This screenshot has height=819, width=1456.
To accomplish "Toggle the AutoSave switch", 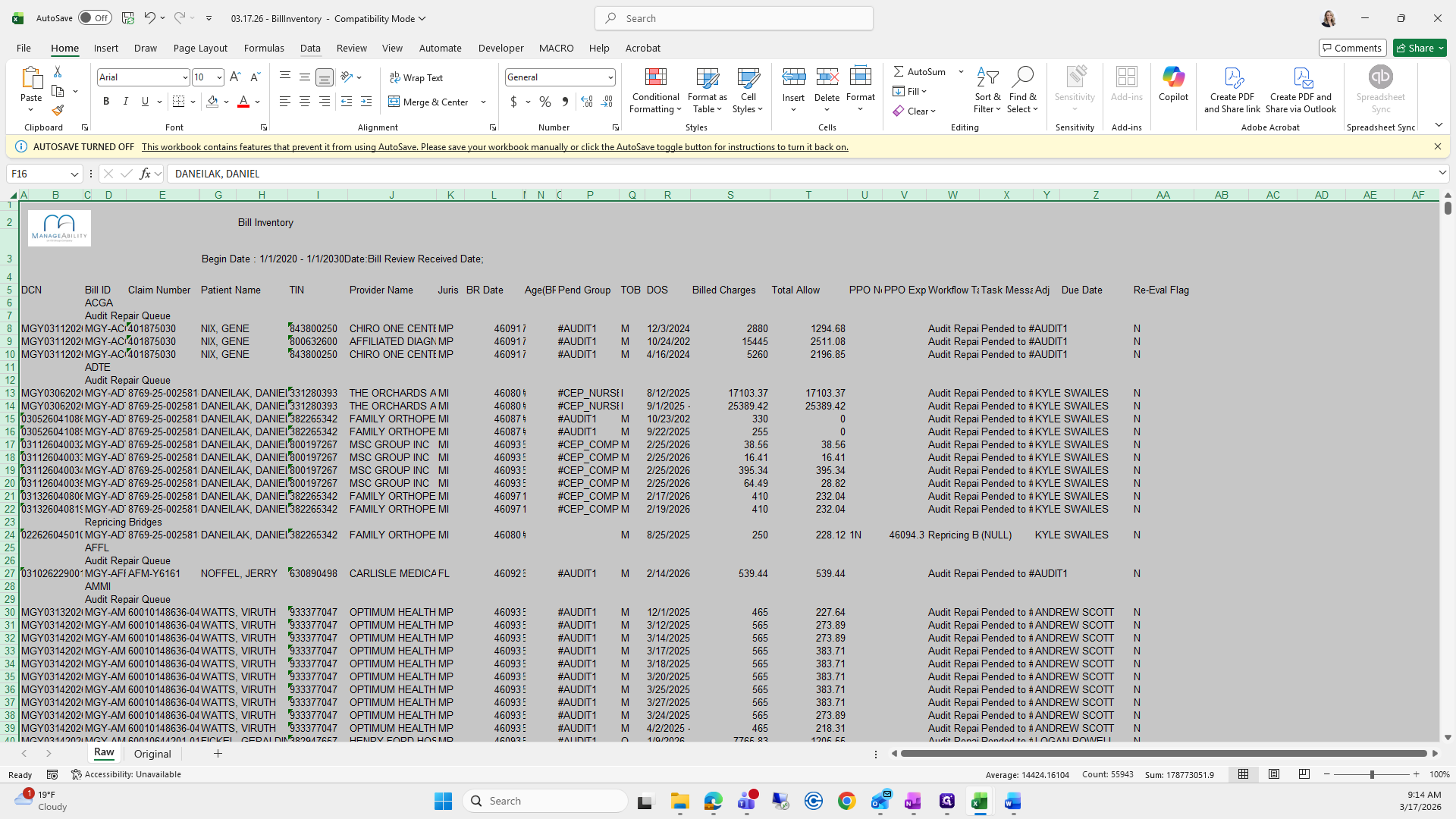I will 95,18.
